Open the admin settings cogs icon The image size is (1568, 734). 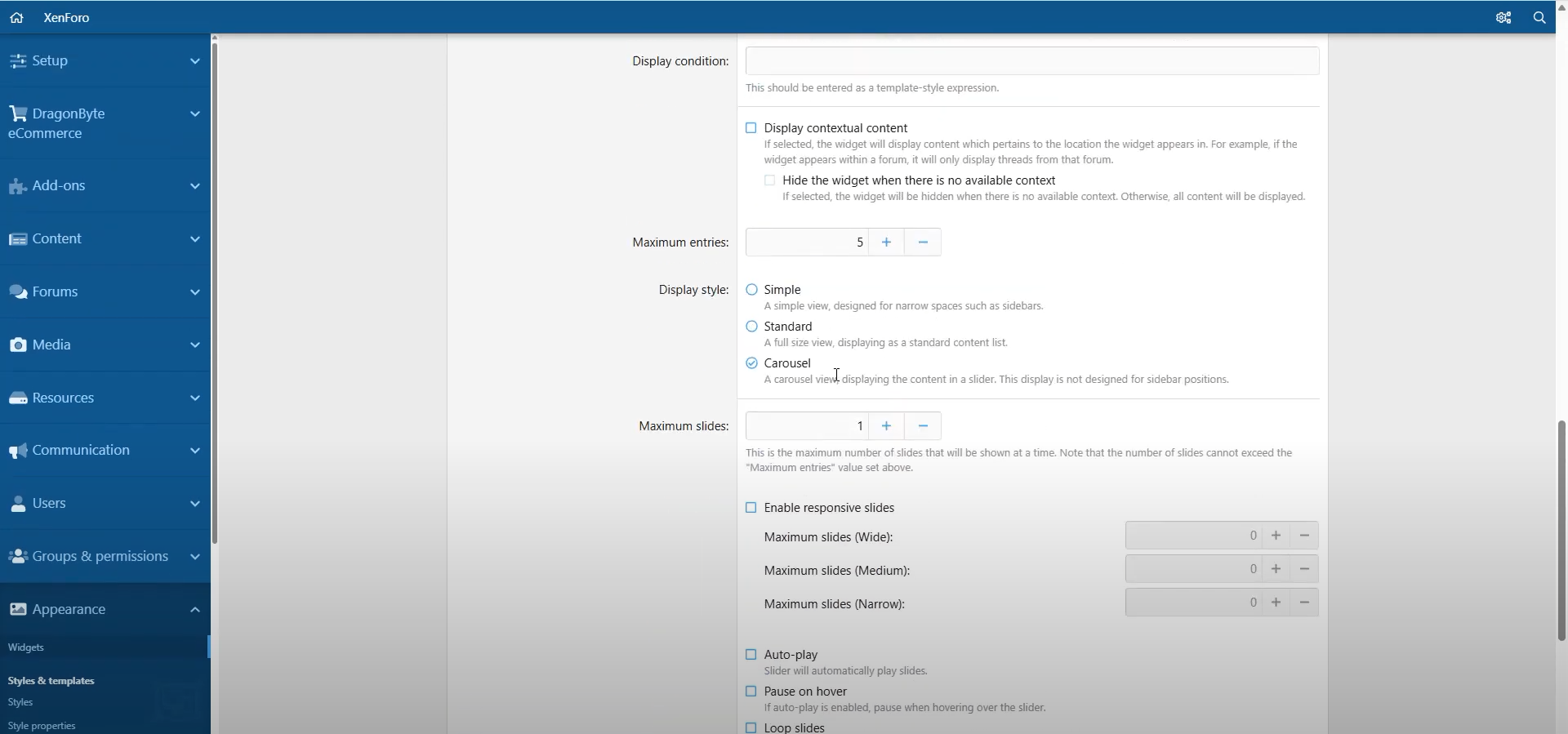click(1503, 17)
